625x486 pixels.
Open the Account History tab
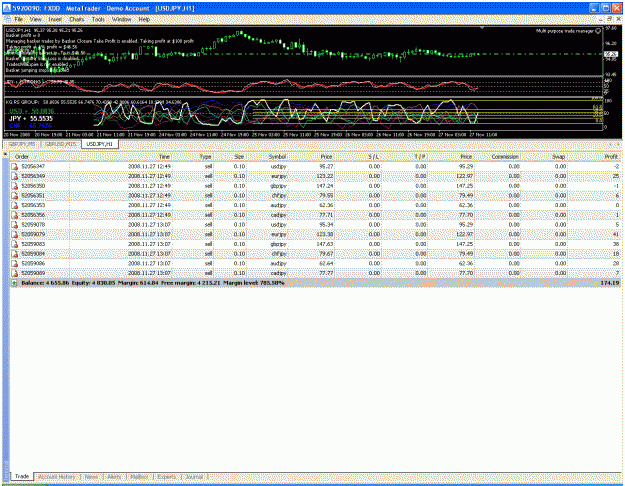(x=57, y=477)
